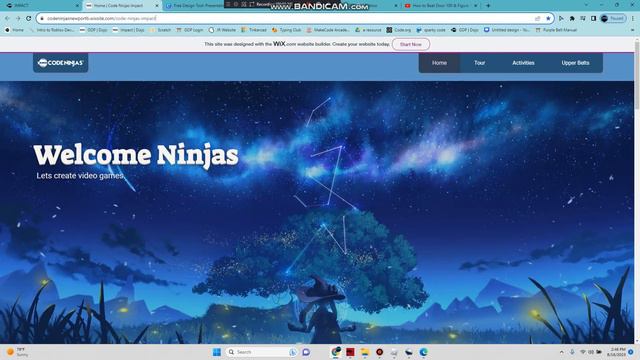Go to the Activities page
Viewport: 640px width, 360px height.
point(523,63)
